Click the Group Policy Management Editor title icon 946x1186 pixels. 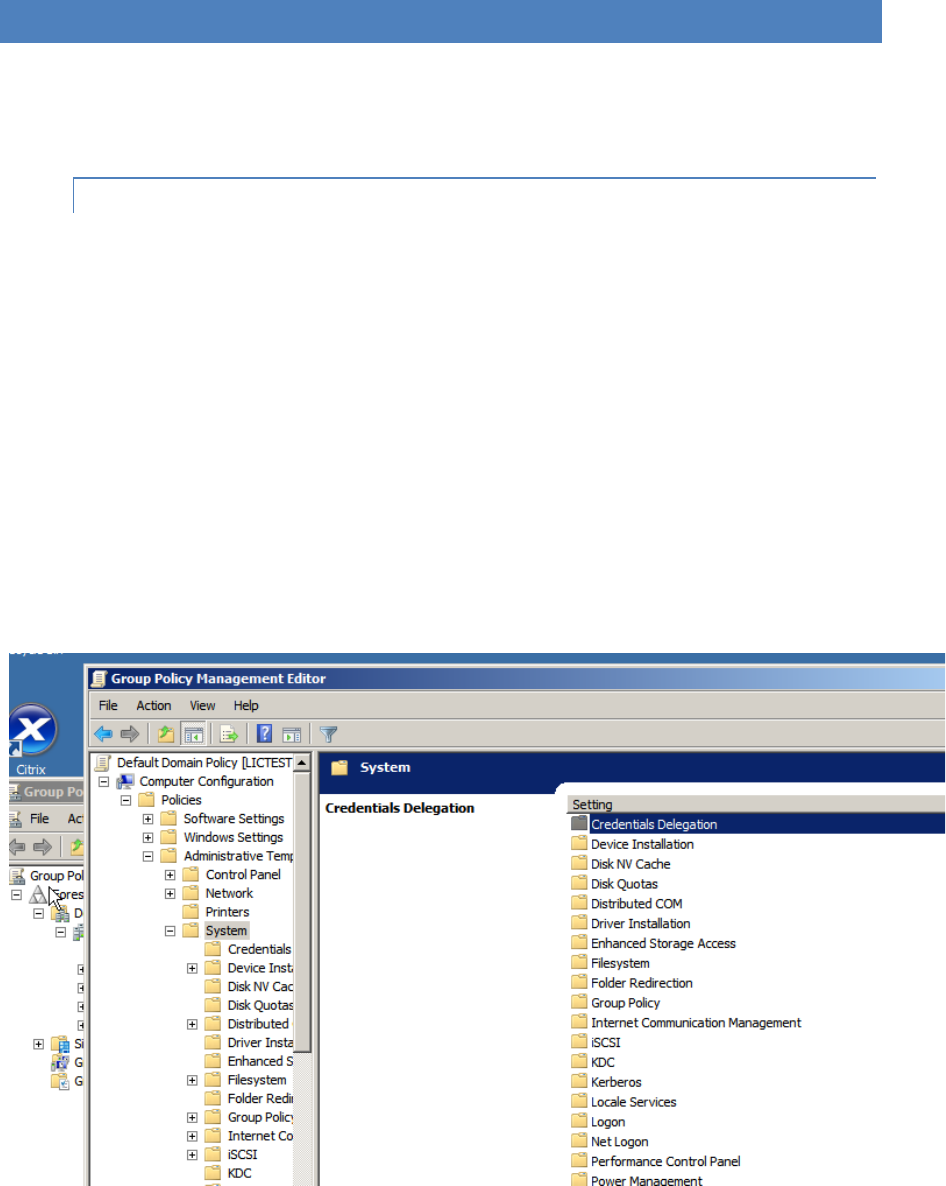pyautogui.click(x=99, y=678)
